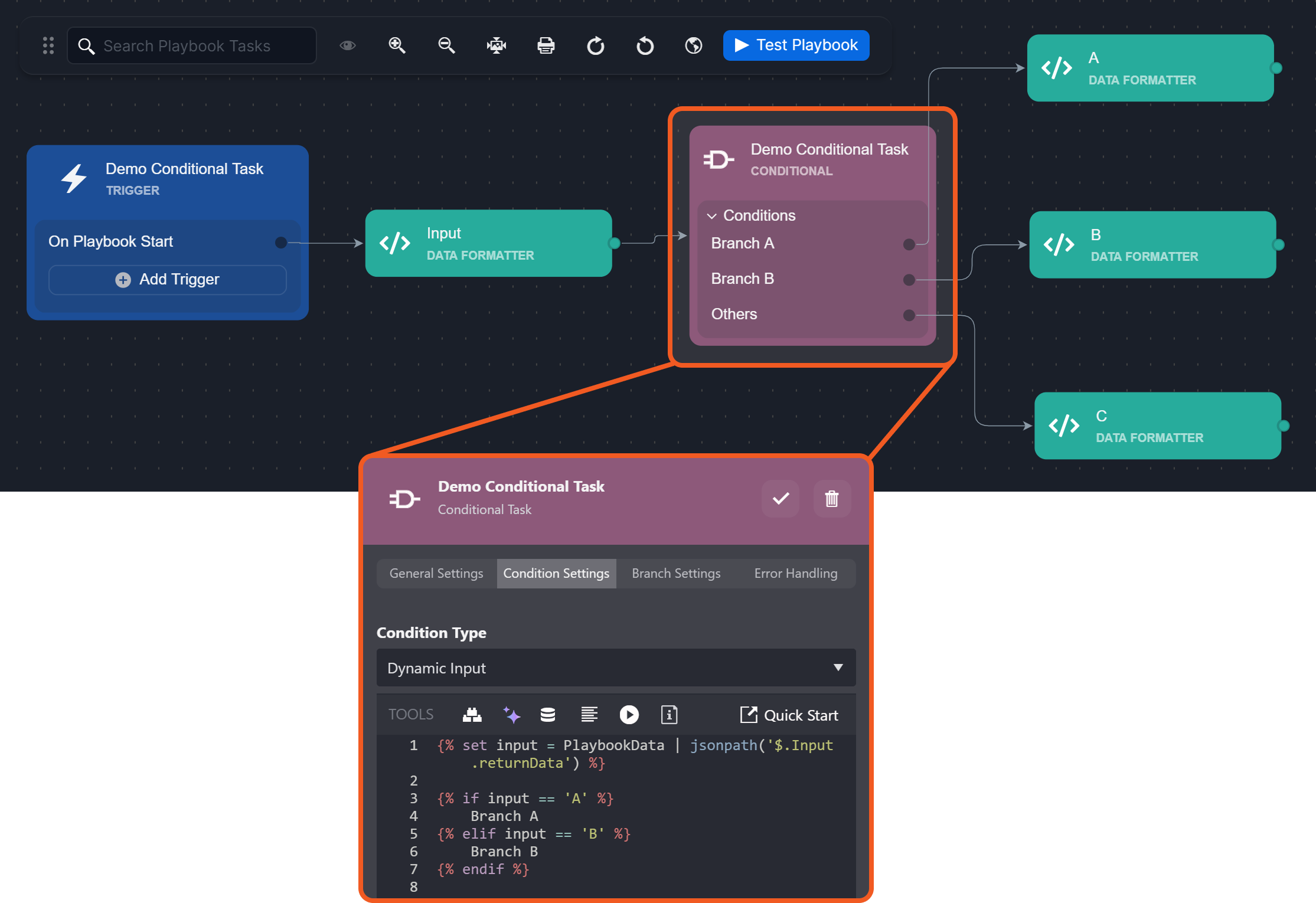Image resolution: width=1316 pixels, height=903 pixels.
Task: Confirm task with the checkmark button
Action: tap(780, 499)
